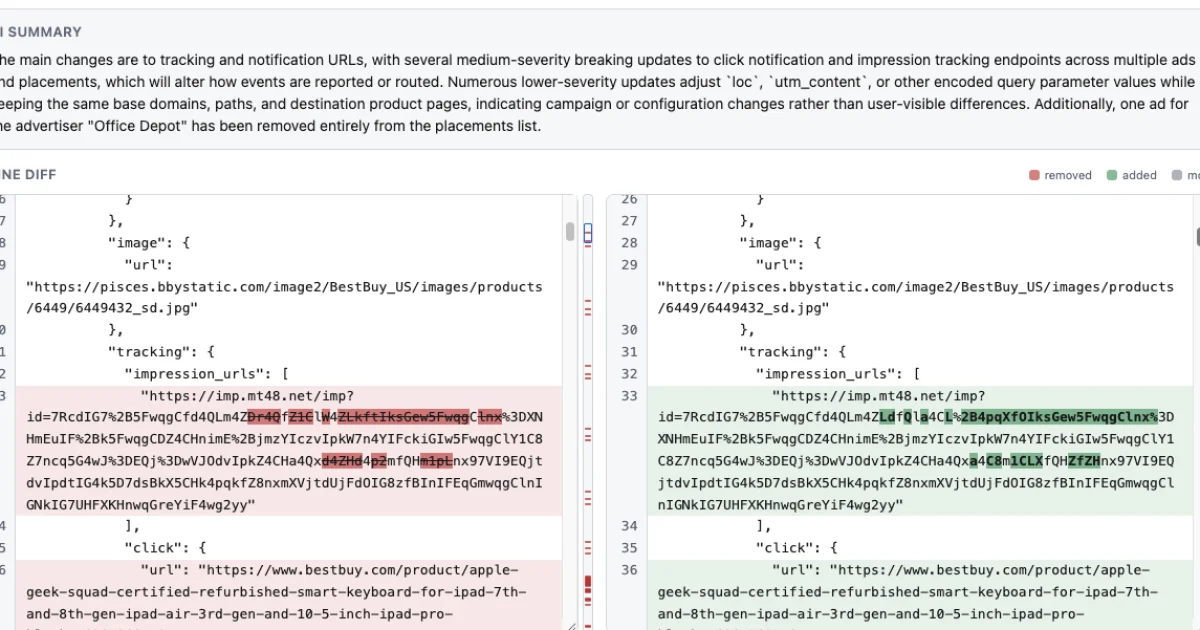Click the "DIFF" section heading
The height and width of the screenshot is (630, 1200).
click(41, 174)
